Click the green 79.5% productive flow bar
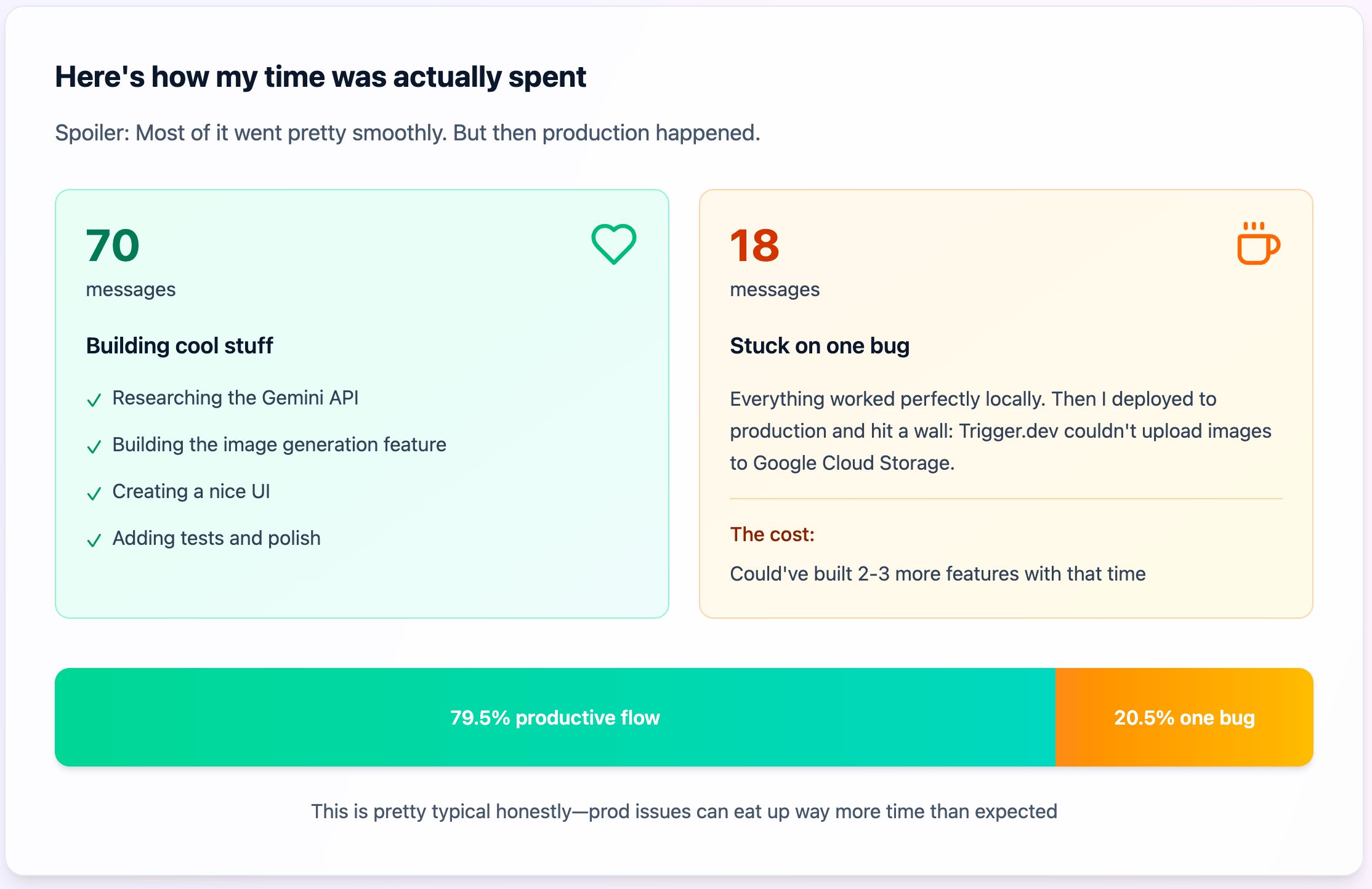 tap(554, 718)
